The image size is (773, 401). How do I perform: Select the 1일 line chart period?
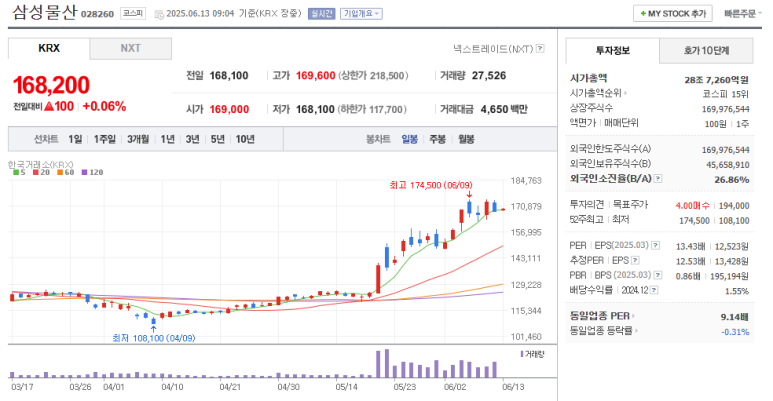(75, 139)
